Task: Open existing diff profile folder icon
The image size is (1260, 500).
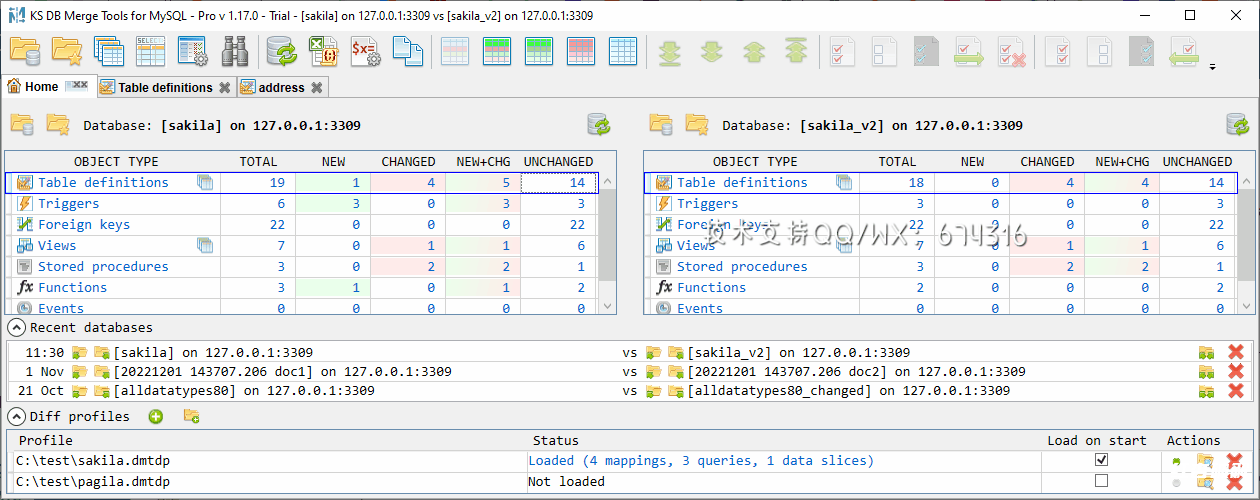Action: pyautogui.click(x=191, y=416)
